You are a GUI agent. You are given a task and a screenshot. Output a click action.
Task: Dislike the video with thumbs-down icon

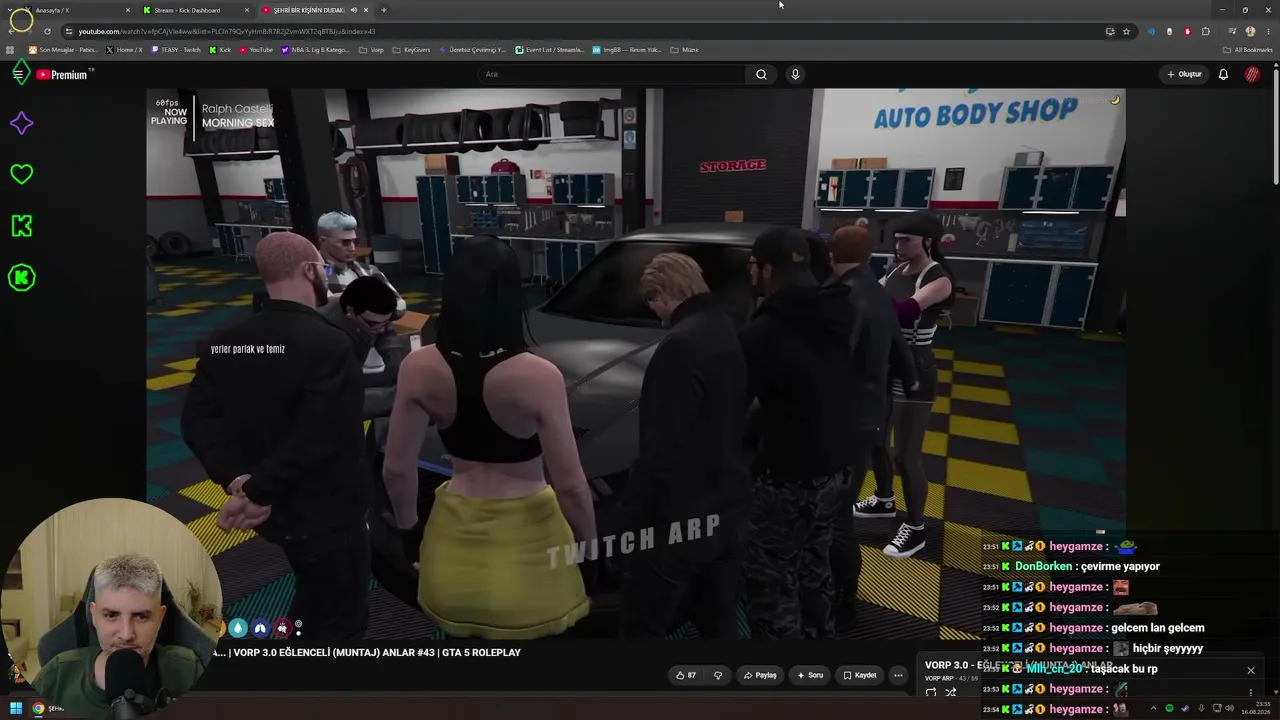(717, 675)
